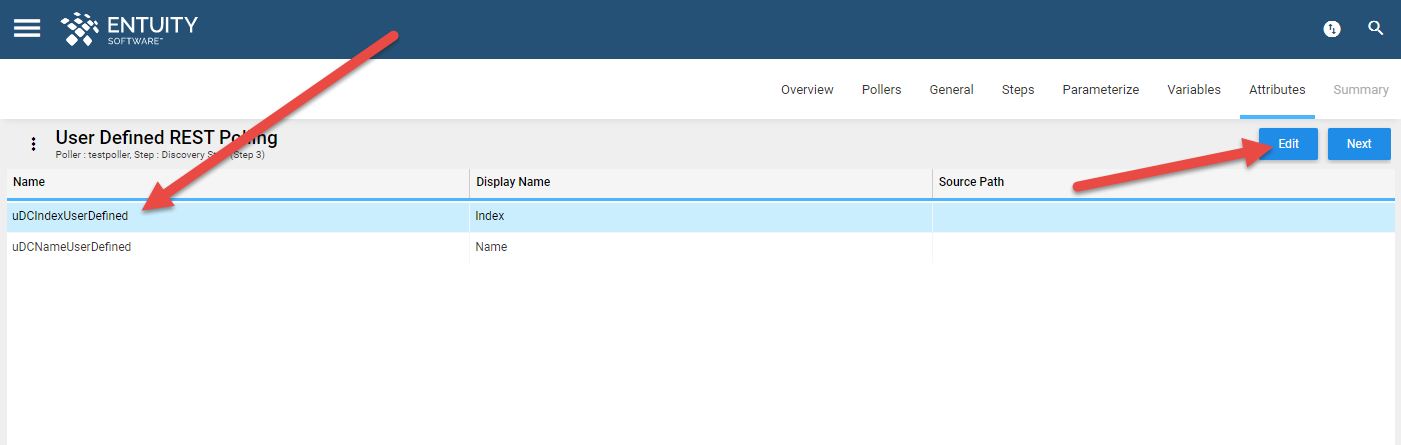This screenshot has height=445, width=1401.
Task: Sort by the Name column header
Action: pos(238,182)
